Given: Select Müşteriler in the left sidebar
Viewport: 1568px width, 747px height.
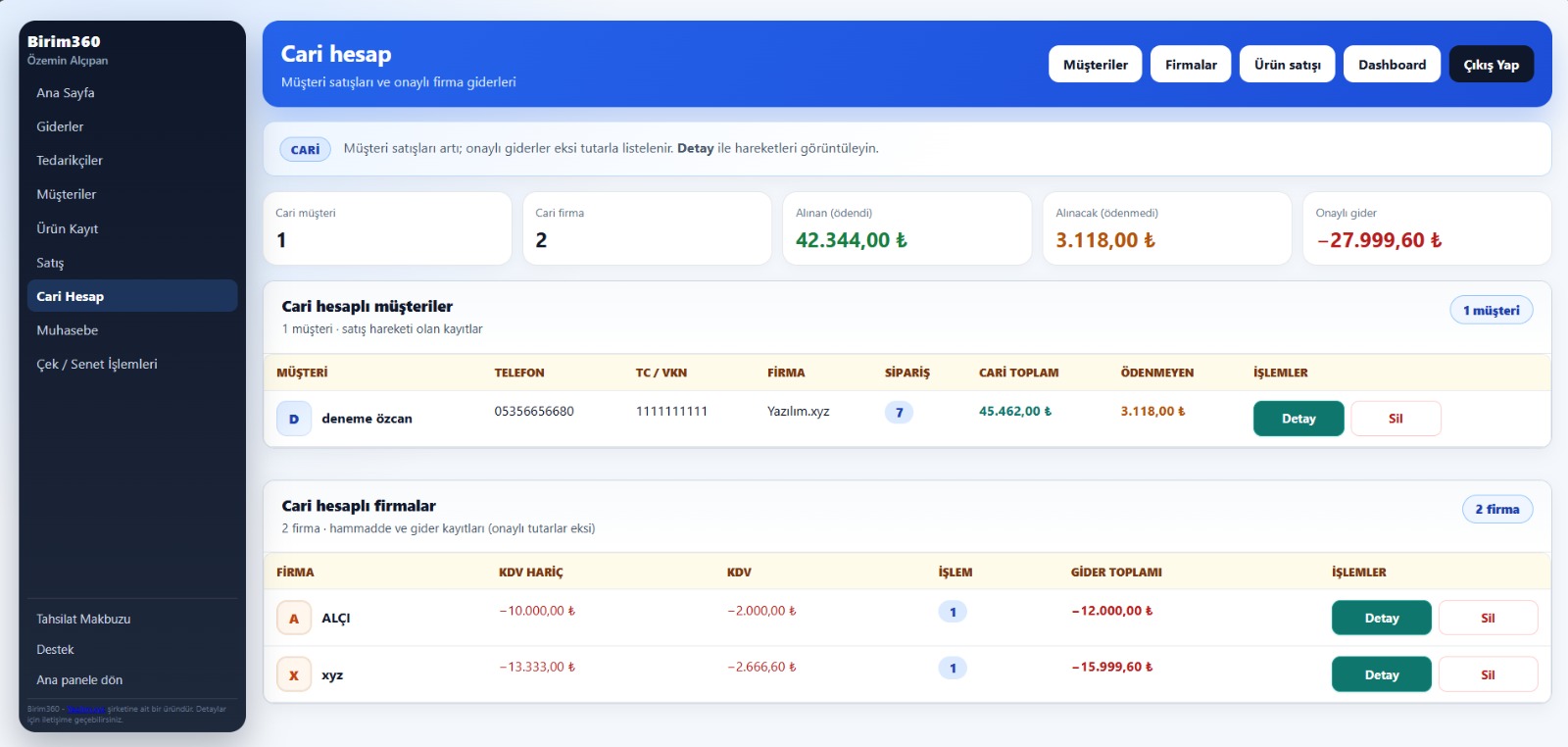Looking at the screenshot, I should coord(132,194).
